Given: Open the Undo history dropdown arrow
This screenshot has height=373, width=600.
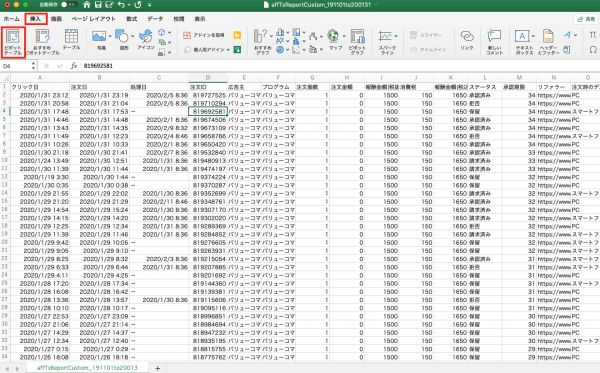Looking at the screenshot, I should (129, 5).
